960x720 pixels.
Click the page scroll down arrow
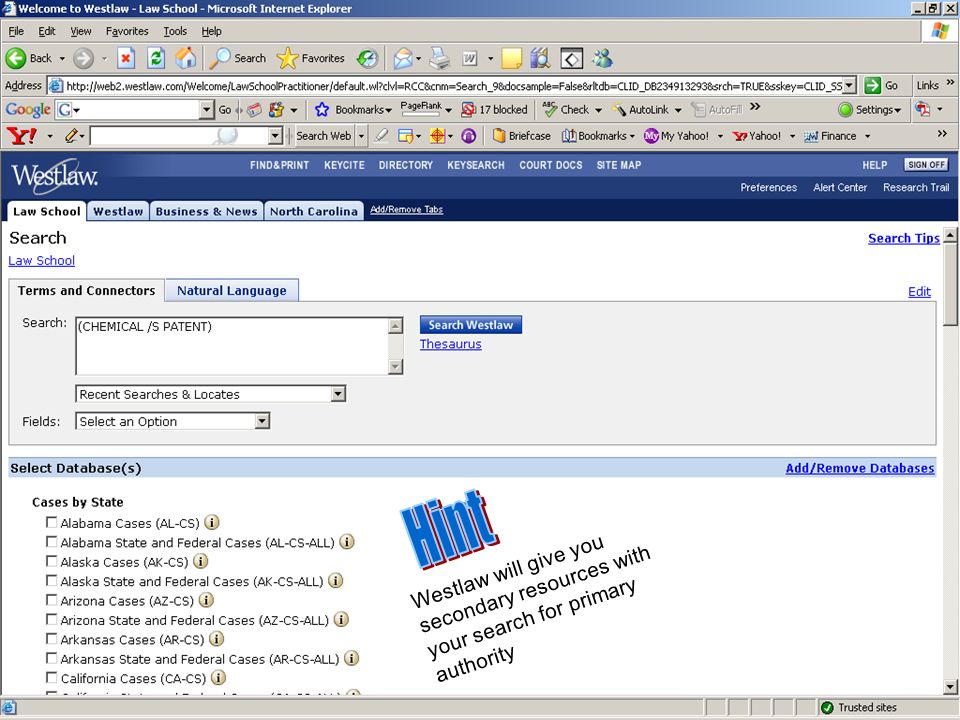(950, 686)
